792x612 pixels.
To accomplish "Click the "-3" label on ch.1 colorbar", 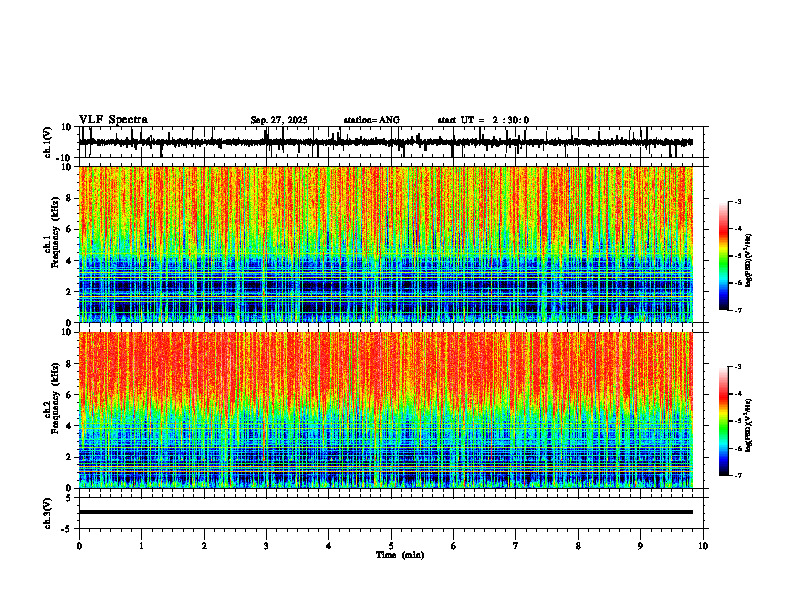I will 738,202.
